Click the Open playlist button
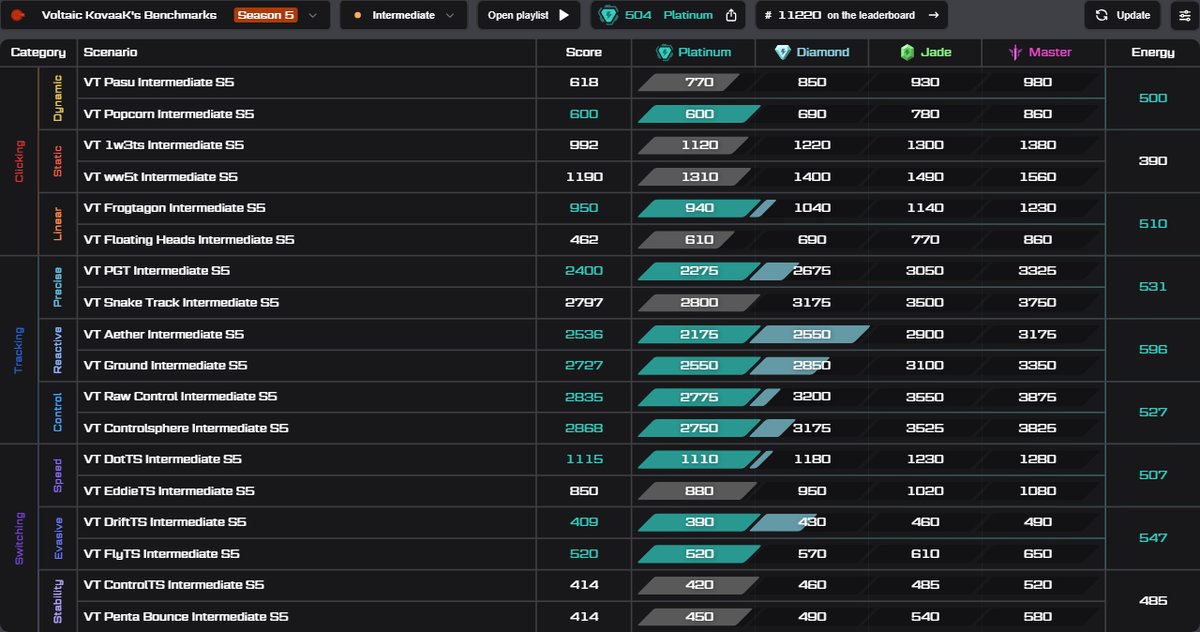 529,15
